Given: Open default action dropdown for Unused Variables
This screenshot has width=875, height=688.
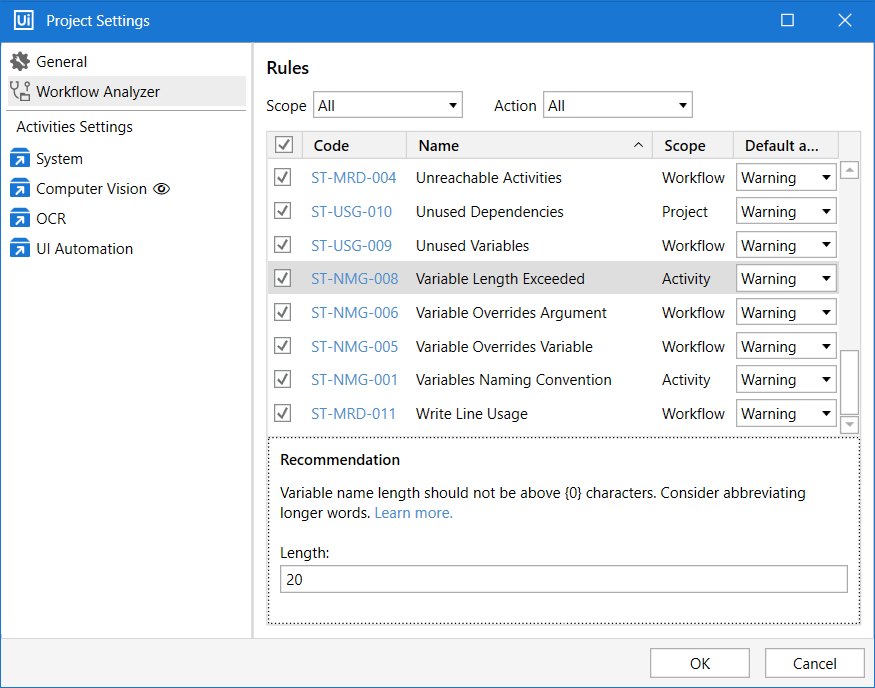Looking at the screenshot, I should pyautogui.click(x=786, y=246).
